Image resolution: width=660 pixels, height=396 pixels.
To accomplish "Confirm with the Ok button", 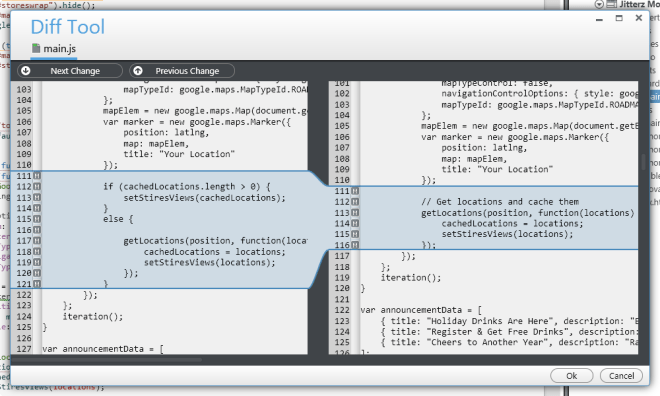I will 572,376.
